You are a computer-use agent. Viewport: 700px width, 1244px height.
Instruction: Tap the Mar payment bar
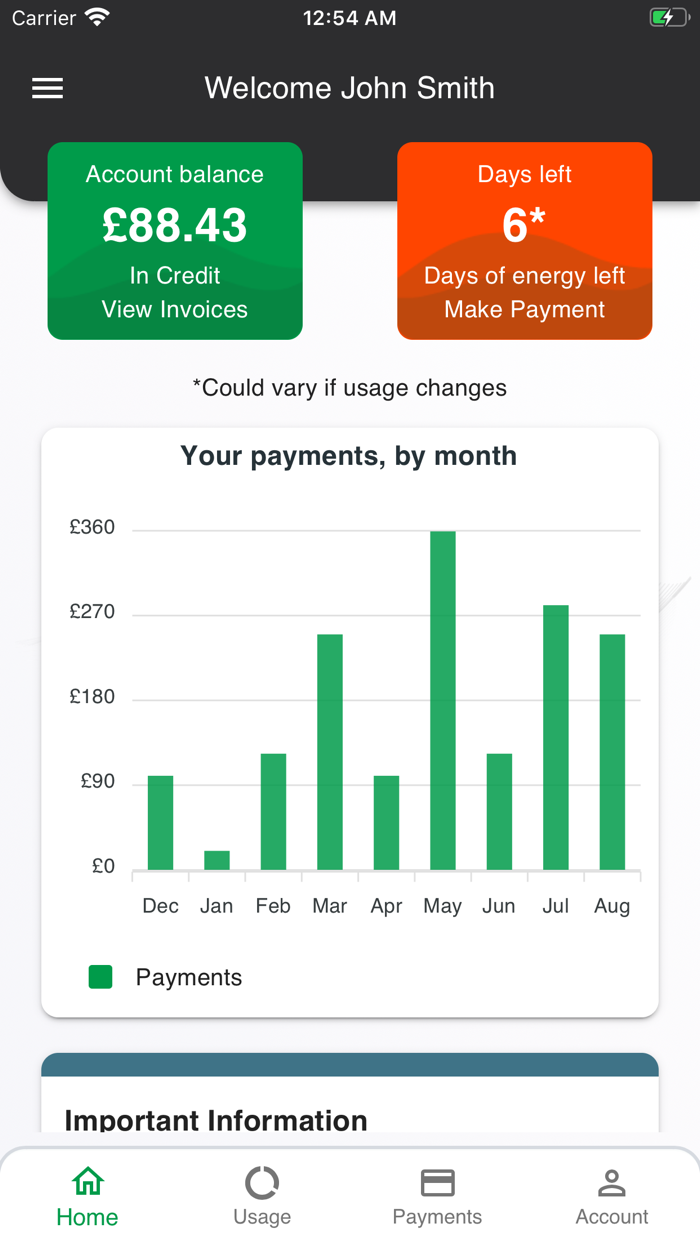point(330,752)
